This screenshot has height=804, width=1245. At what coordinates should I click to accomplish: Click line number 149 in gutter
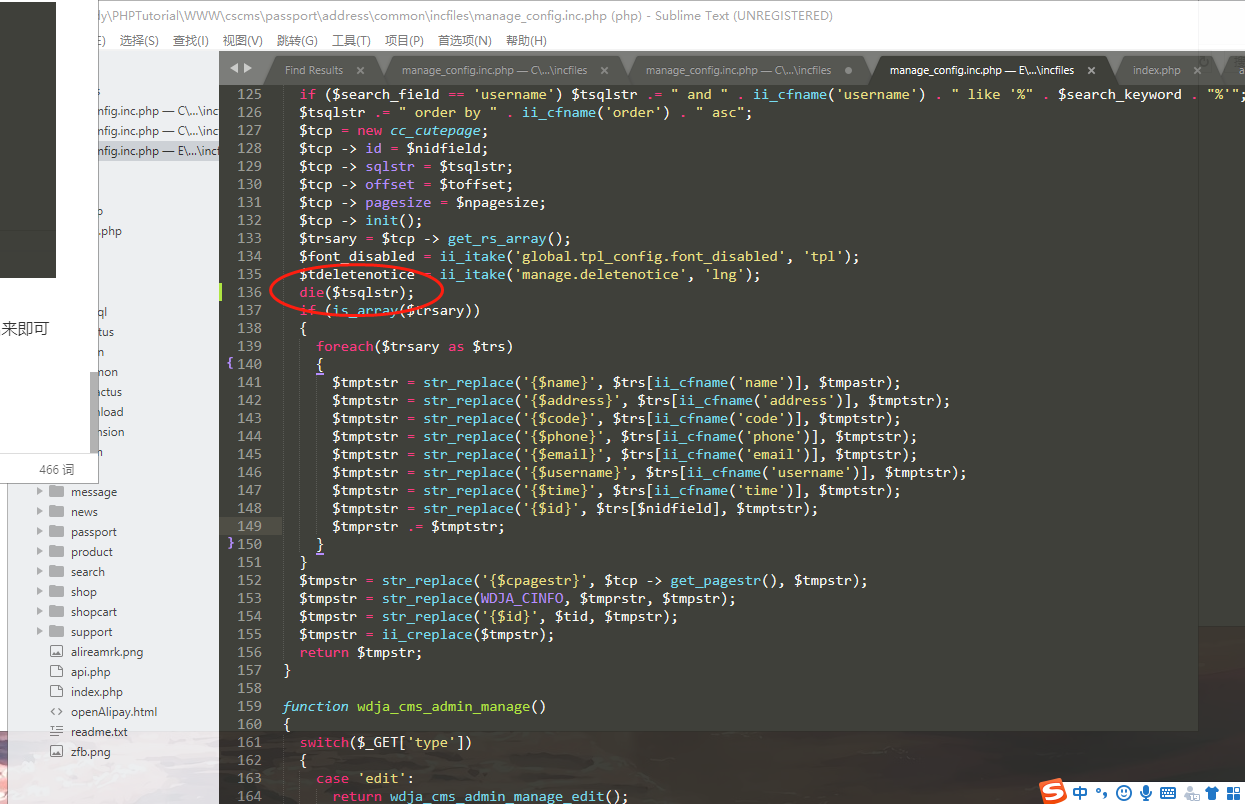[249, 526]
